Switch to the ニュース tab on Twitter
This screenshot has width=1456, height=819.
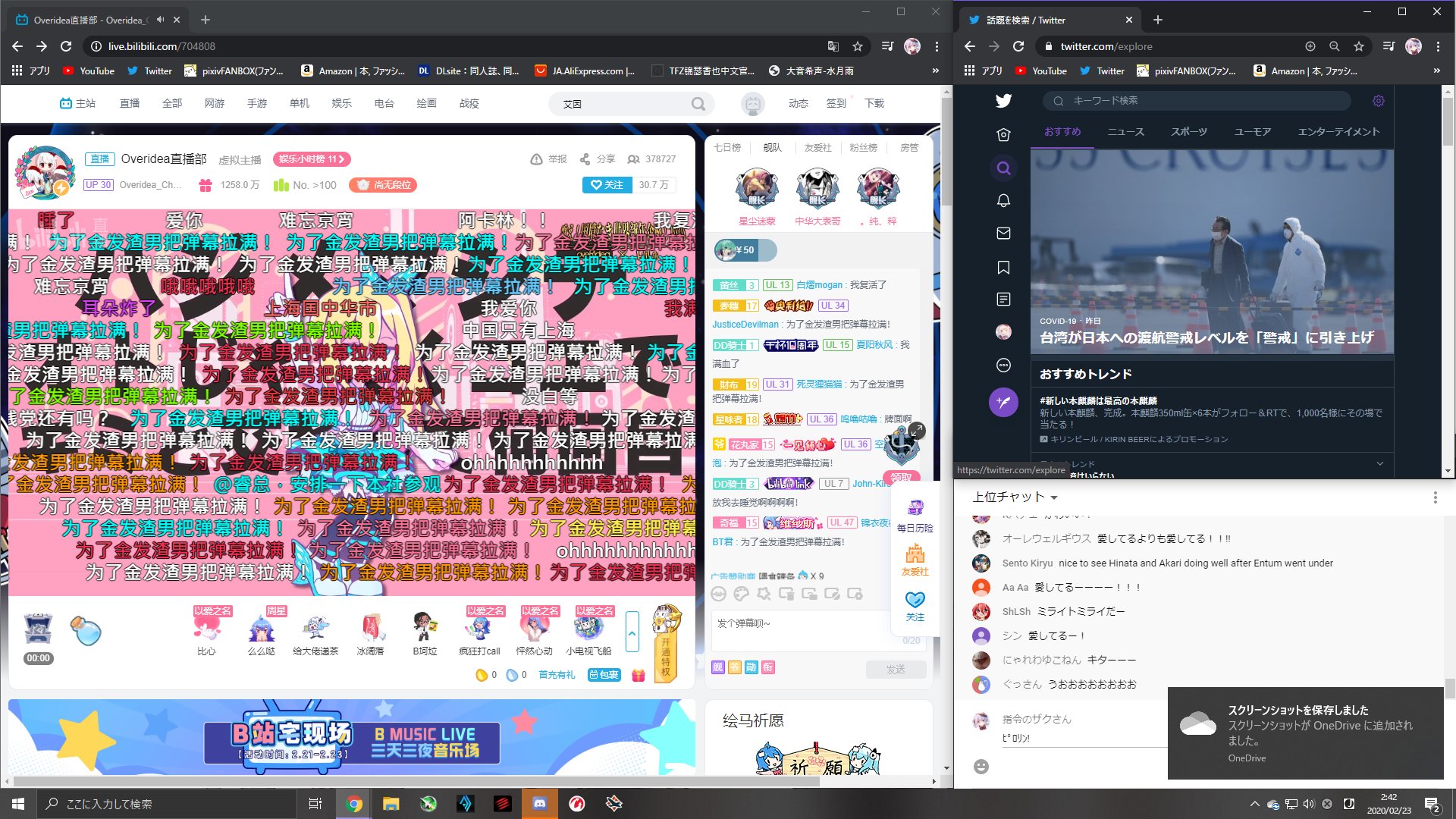[1125, 132]
